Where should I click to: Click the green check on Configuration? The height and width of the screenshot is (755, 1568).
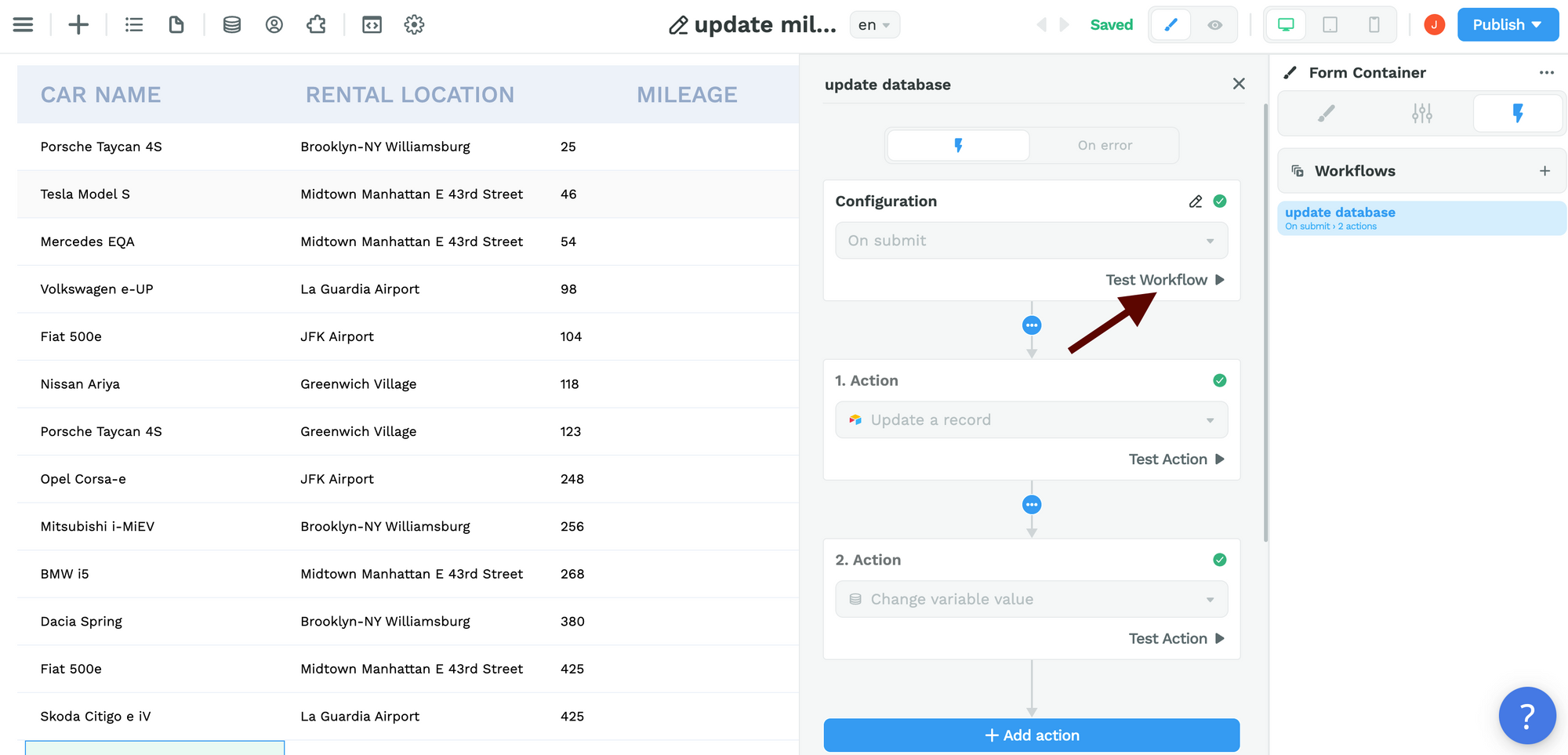pos(1220,201)
